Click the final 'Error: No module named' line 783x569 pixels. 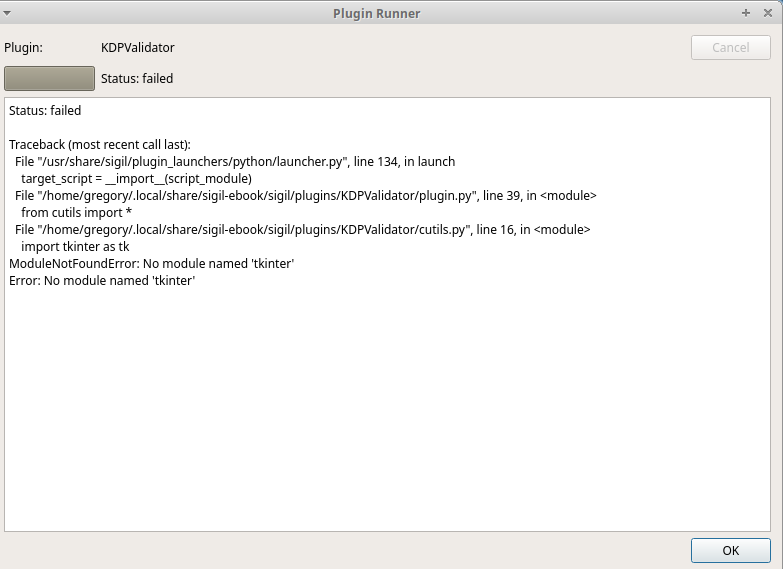(x=101, y=280)
